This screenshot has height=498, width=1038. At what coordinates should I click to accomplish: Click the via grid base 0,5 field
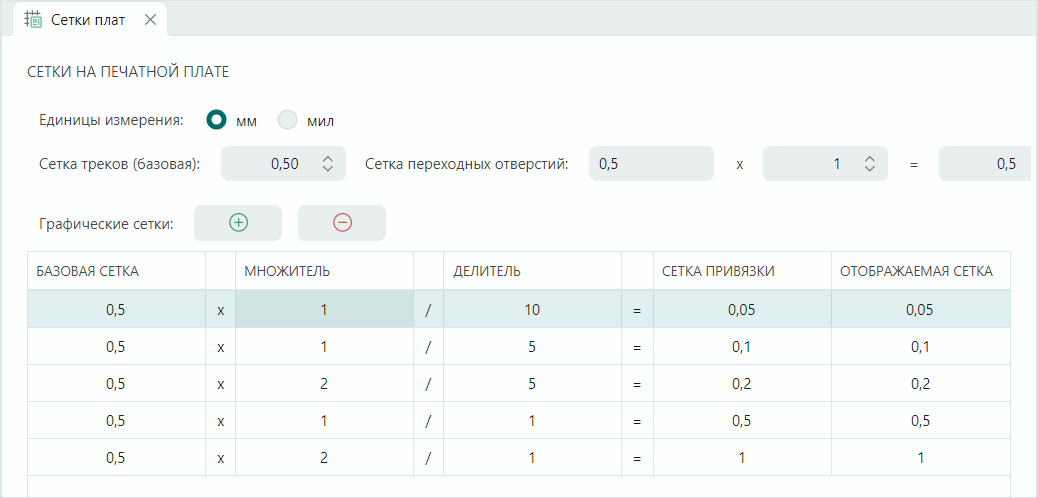tap(650, 164)
